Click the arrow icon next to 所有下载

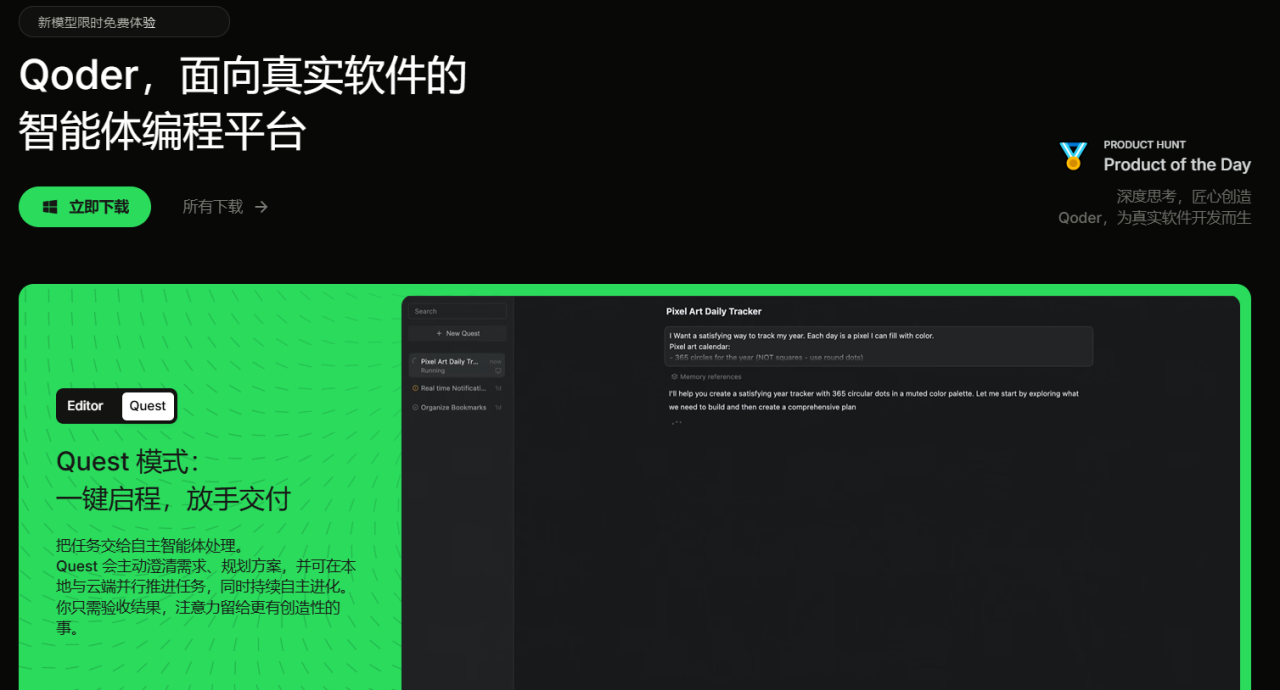tap(260, 206)
